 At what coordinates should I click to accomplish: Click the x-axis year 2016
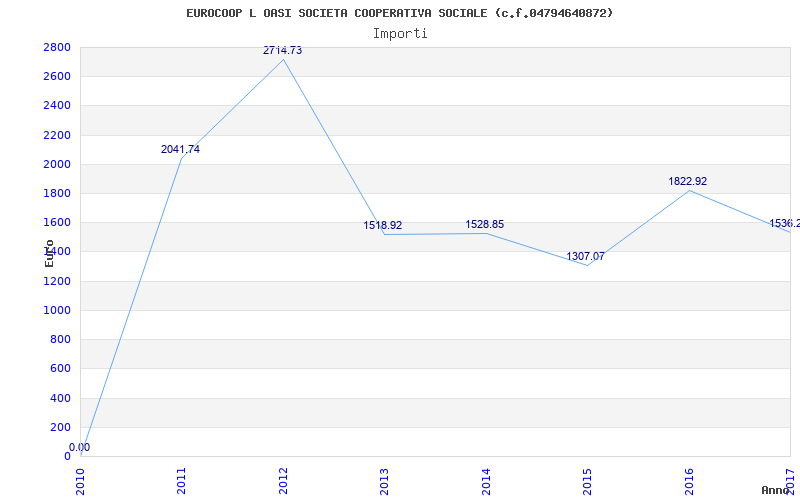click(689, 482)
